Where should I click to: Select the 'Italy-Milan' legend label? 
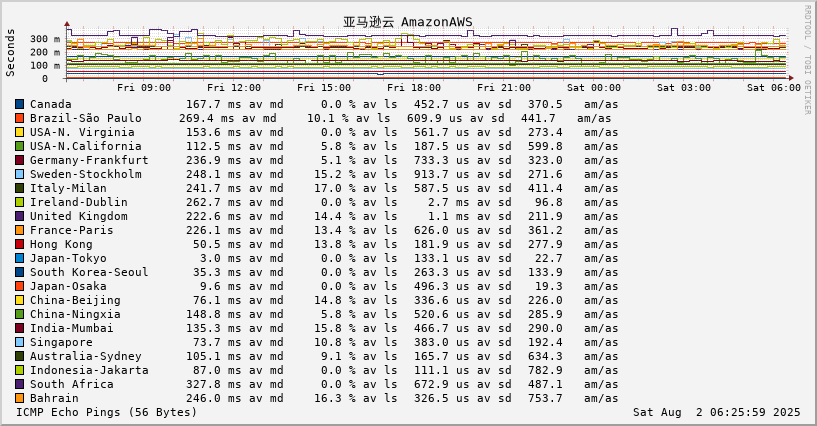[68, 188]
